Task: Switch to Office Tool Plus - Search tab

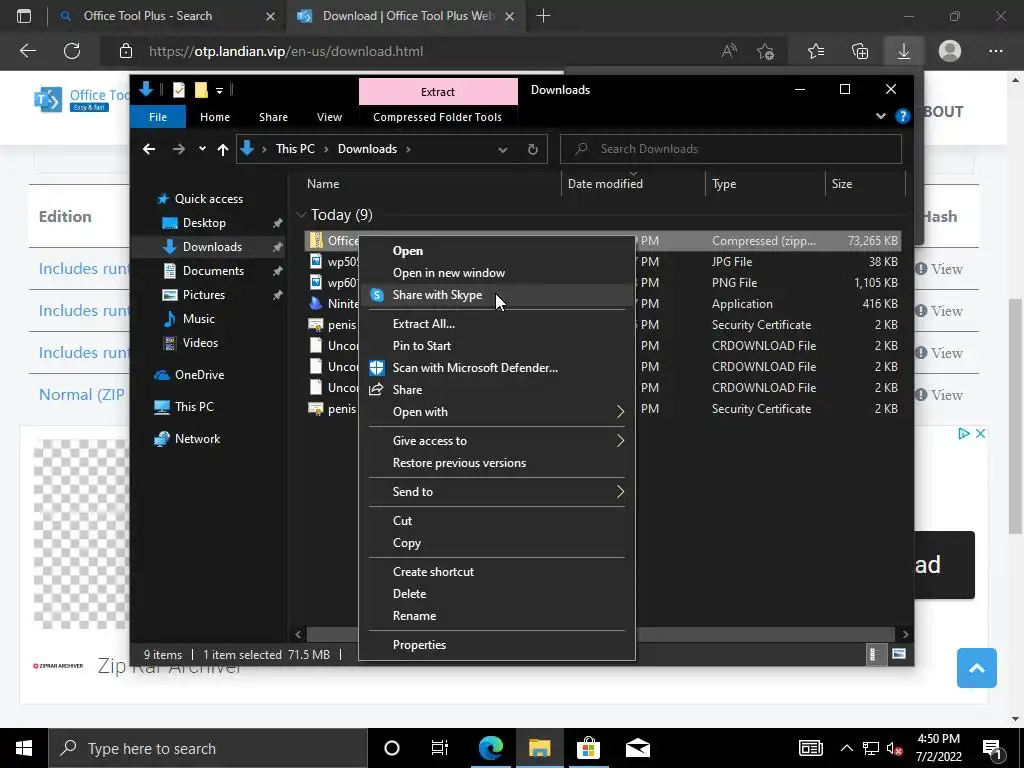Action: [x=148, y=16]
